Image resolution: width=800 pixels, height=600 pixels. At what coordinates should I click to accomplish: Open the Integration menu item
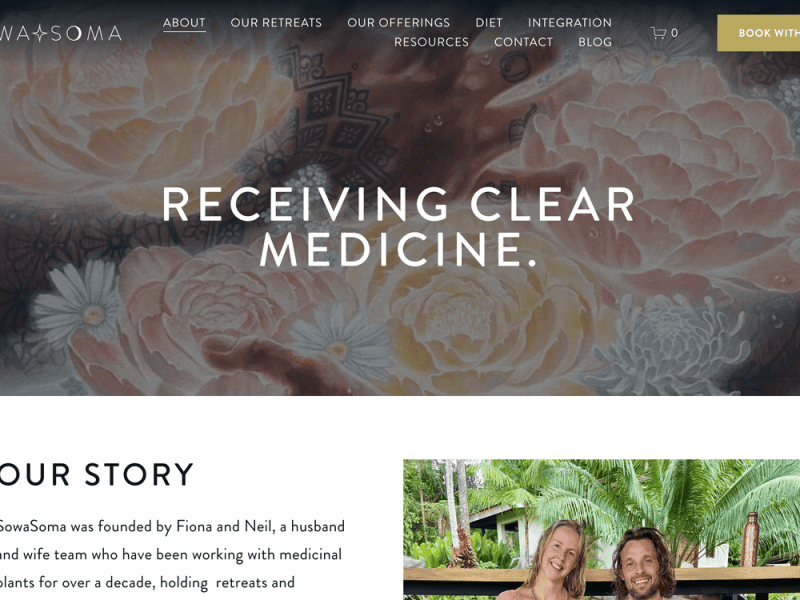pyautogui.click(x=570, y=23)
